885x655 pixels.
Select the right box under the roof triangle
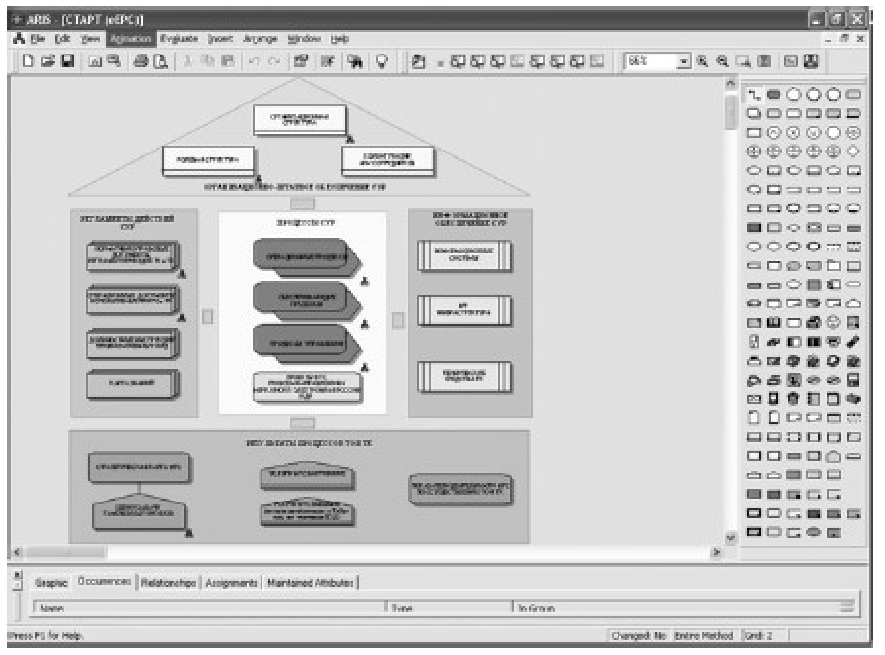pyautogui.click(x=388, y=161)
